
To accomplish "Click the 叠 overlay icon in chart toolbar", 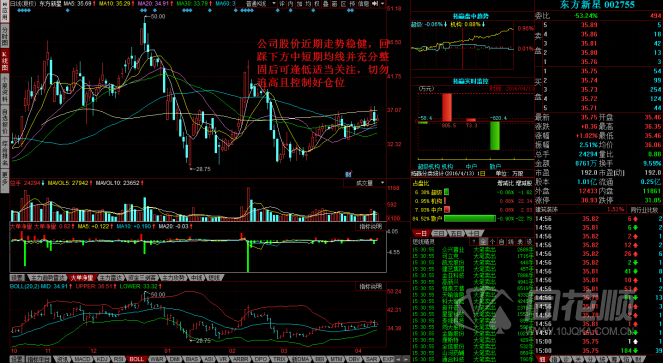I will 326,3.
